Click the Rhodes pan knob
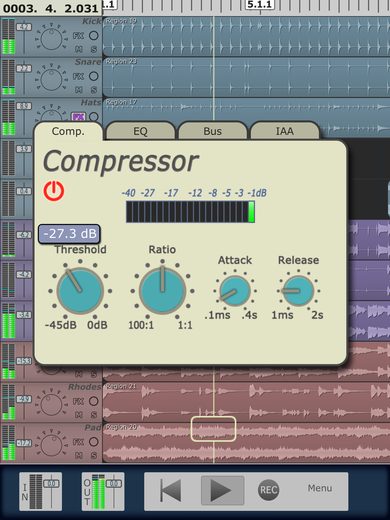Screen dimensions: 390x520 click(51, 405)
